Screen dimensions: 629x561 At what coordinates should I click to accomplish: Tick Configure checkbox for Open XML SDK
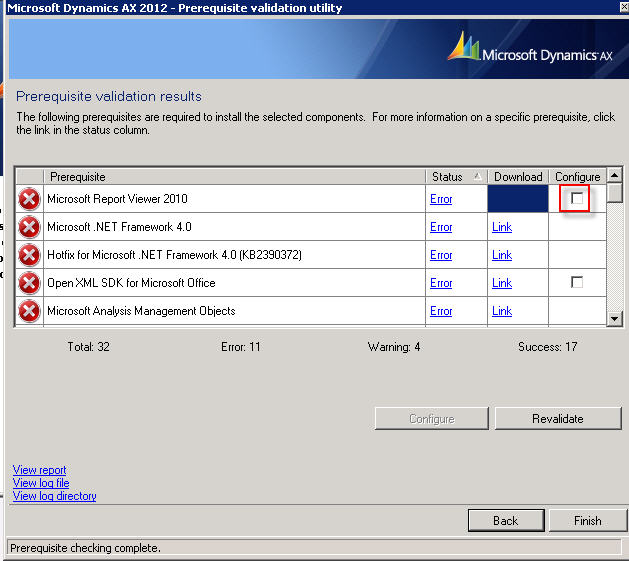577,282
